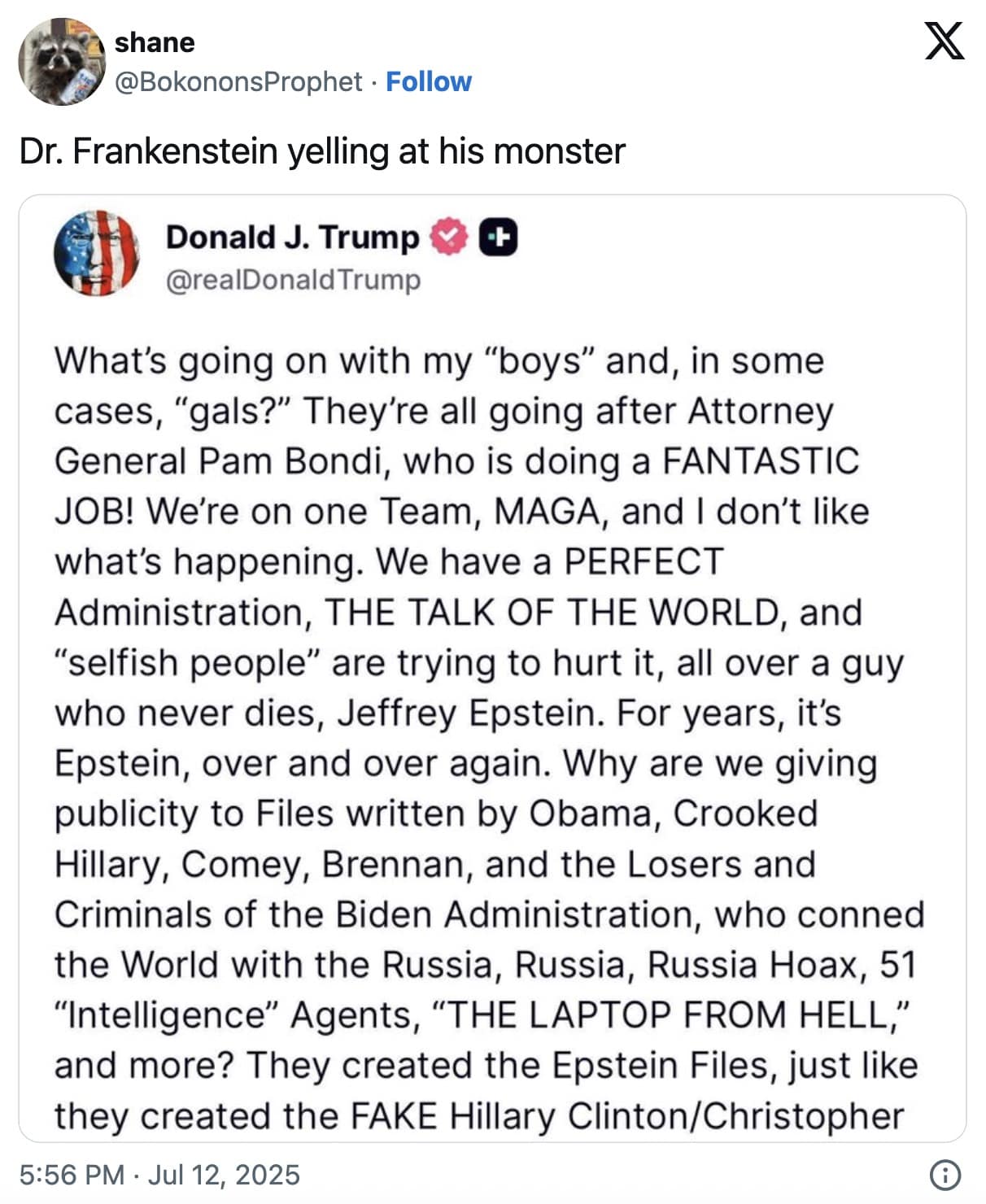Follow the BokononsProphet account

[428, 81]
